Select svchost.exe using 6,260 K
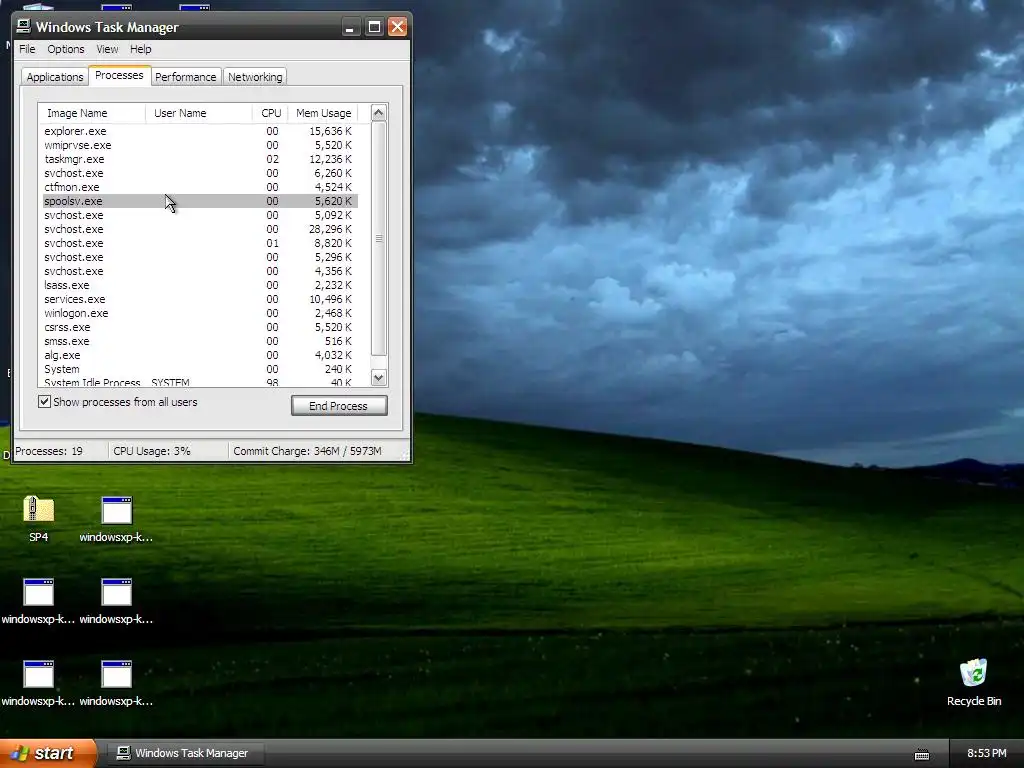 (200, 173)
